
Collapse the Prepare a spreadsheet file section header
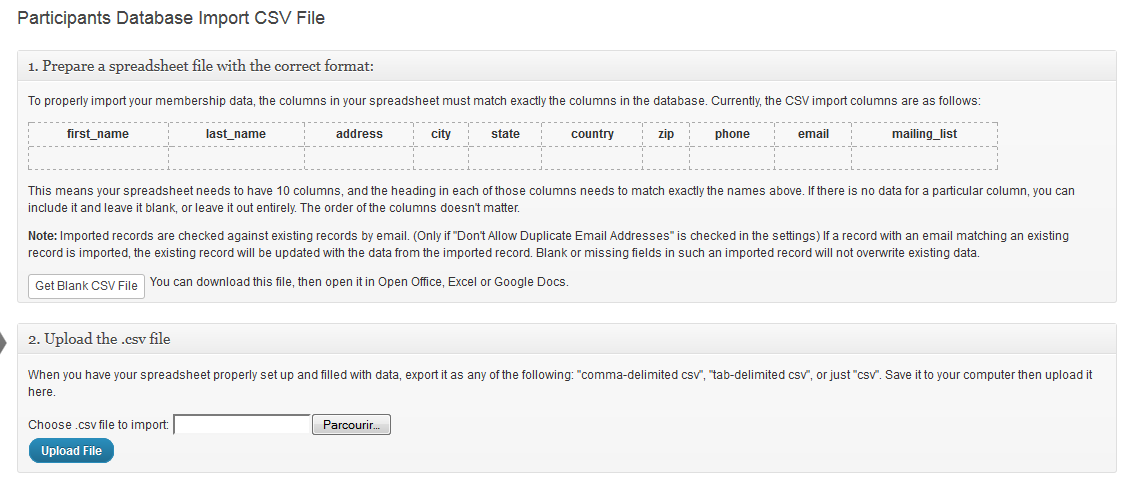click(567, 66)
